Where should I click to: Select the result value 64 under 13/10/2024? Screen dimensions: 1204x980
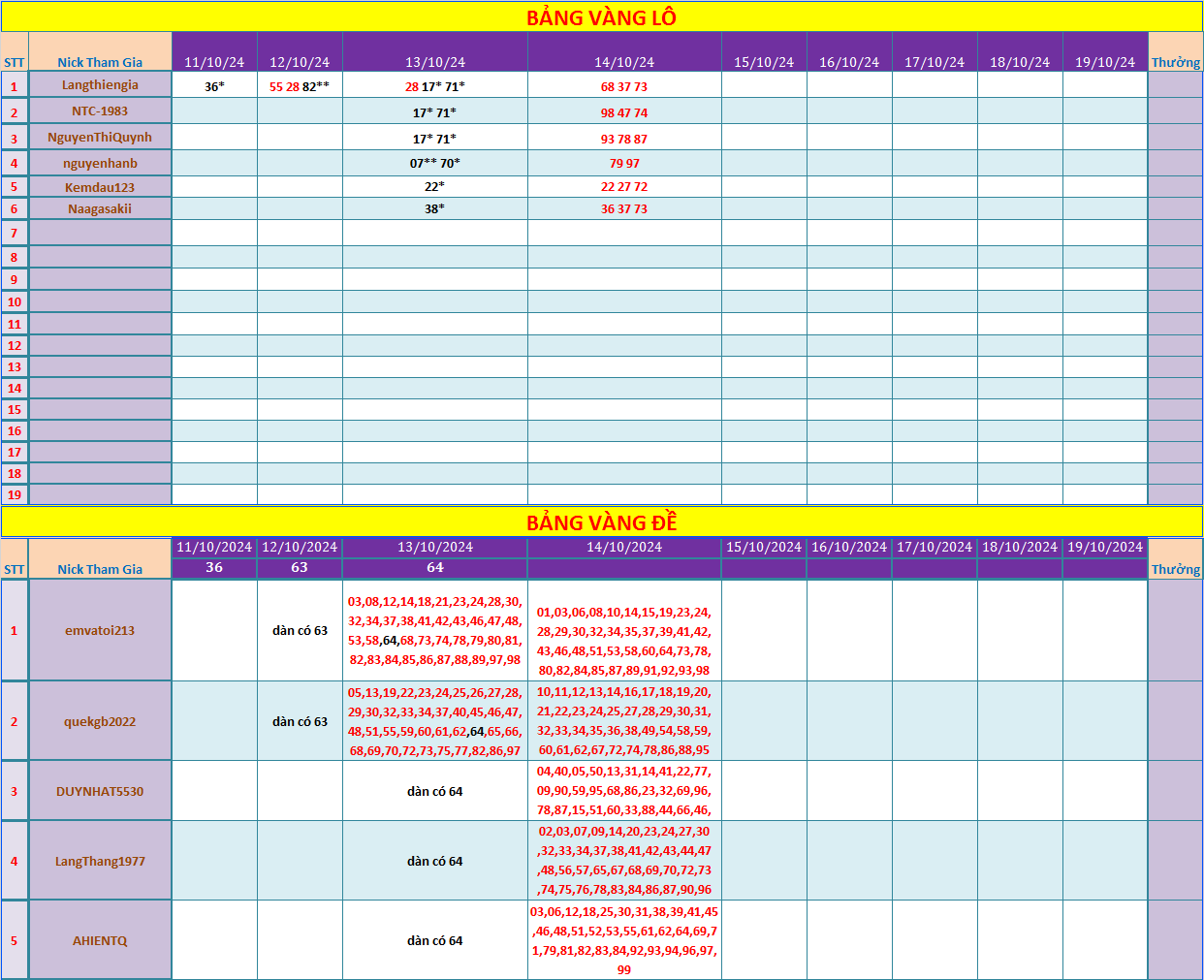[435, 568]
